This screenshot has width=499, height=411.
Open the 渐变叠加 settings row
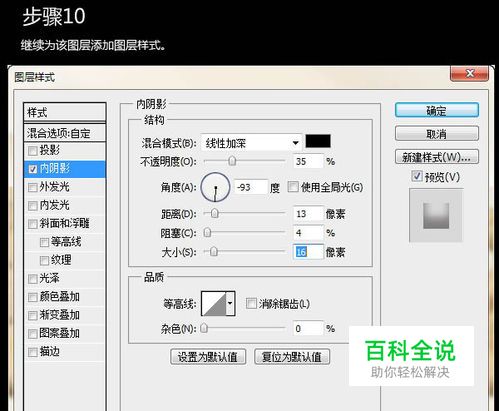pyautogui.click(x=65, y=315)
